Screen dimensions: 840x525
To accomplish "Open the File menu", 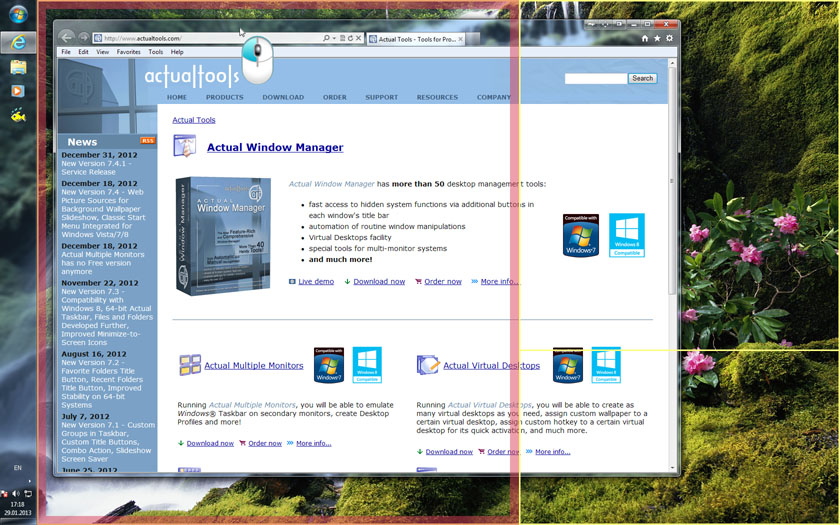I will click(66, 52).
